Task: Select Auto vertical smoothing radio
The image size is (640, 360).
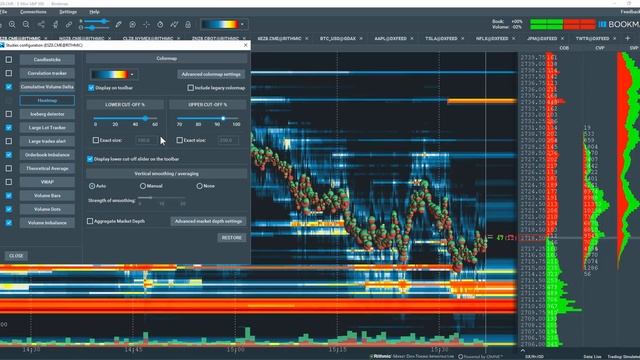Action: 92,186
